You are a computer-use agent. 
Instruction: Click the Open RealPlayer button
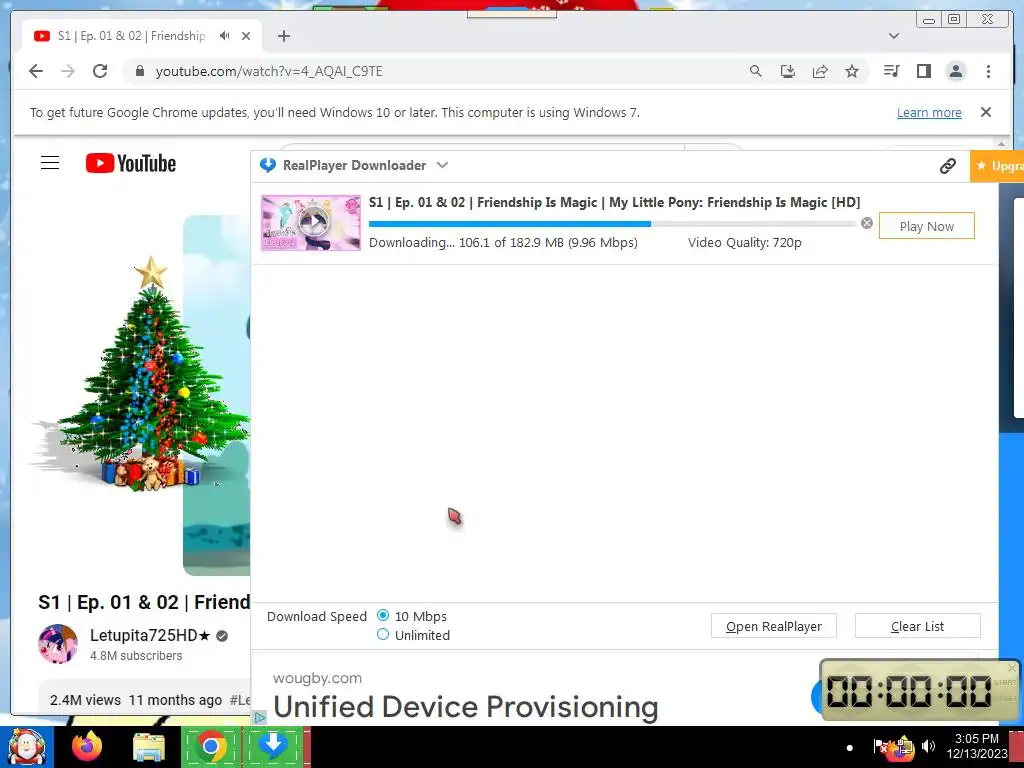pos(773,626)
